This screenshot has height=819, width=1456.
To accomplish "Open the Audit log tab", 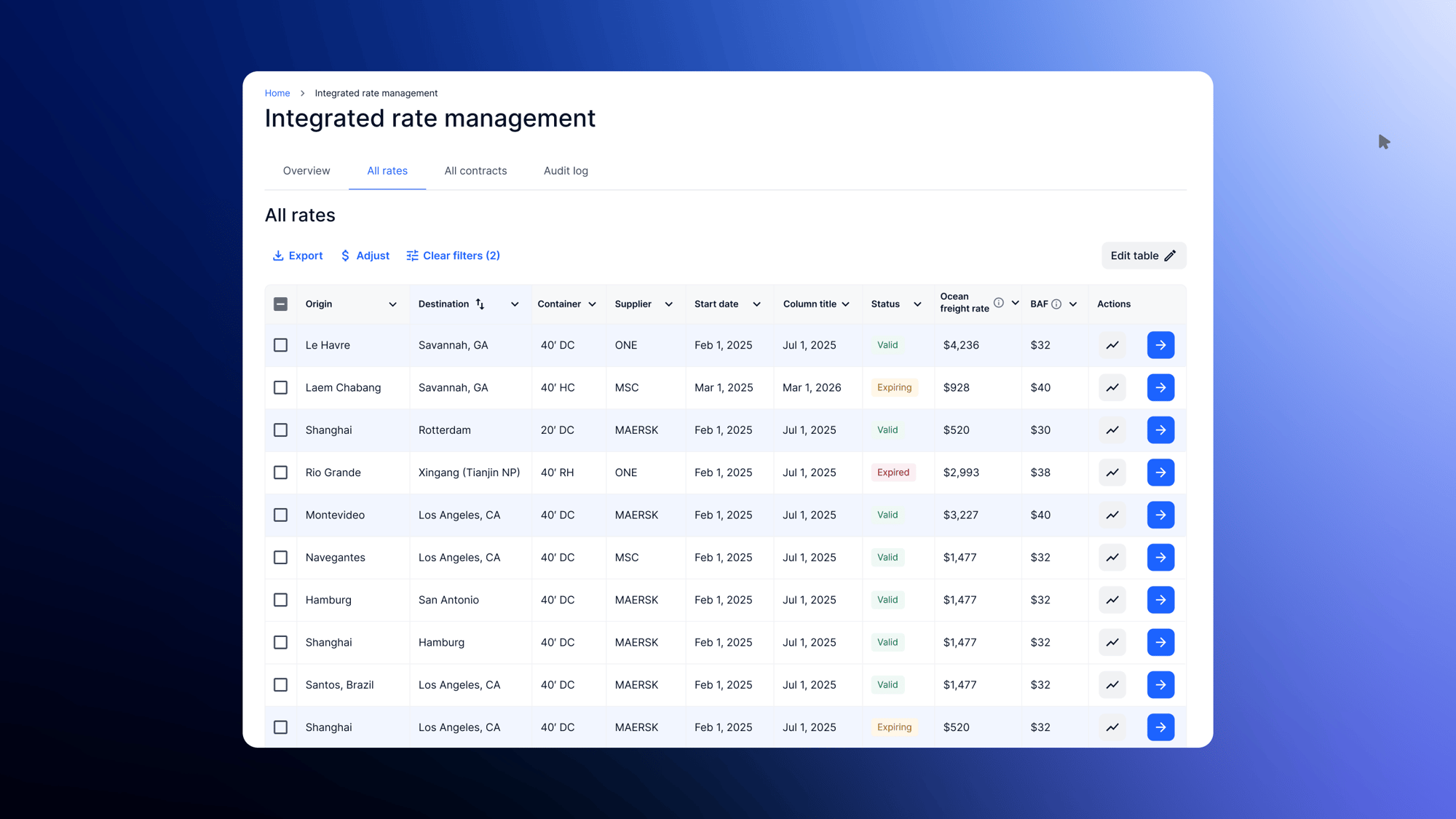I will pos(566,171).
